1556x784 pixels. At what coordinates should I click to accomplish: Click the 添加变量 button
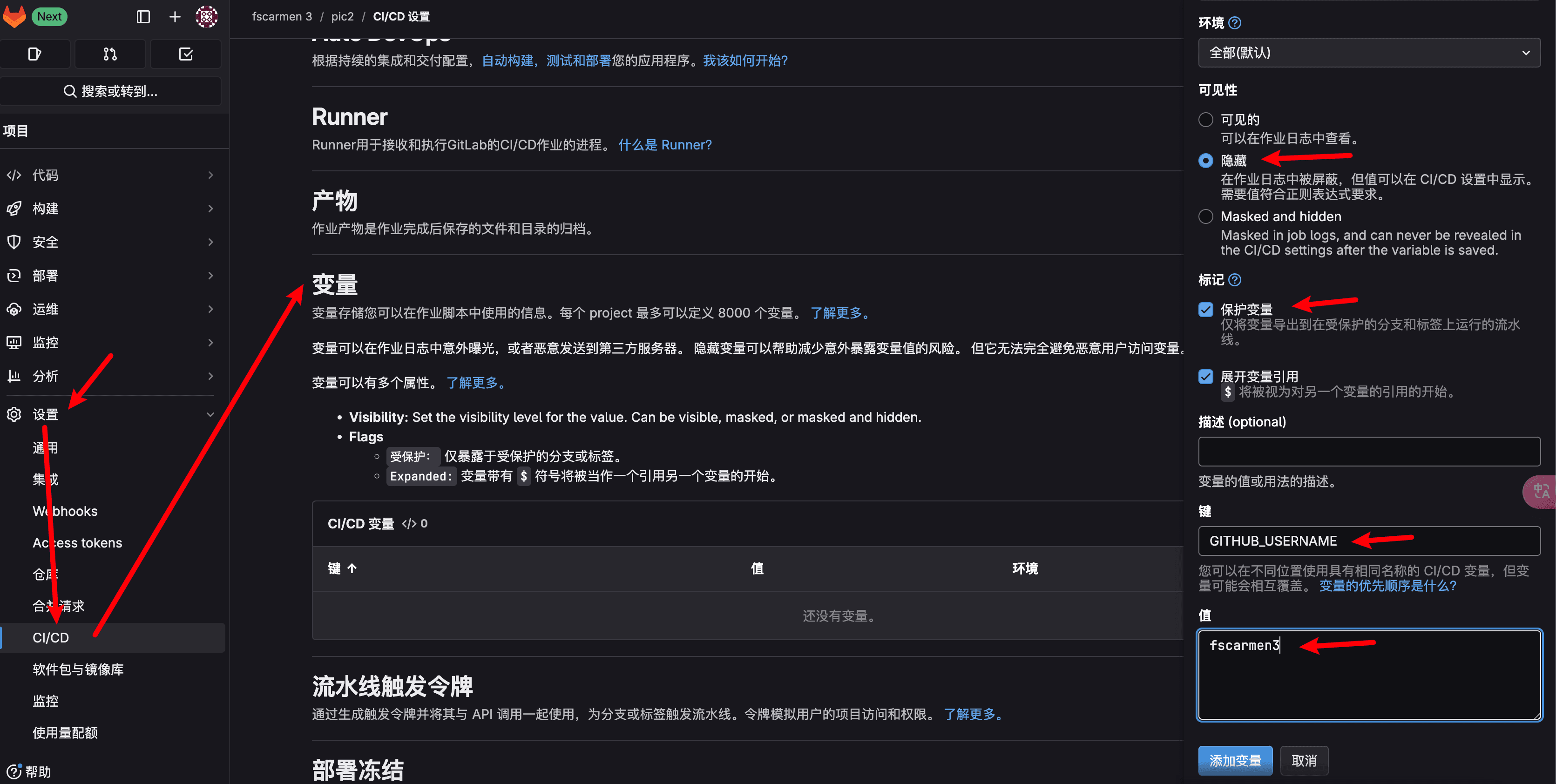click(1235, 760)
